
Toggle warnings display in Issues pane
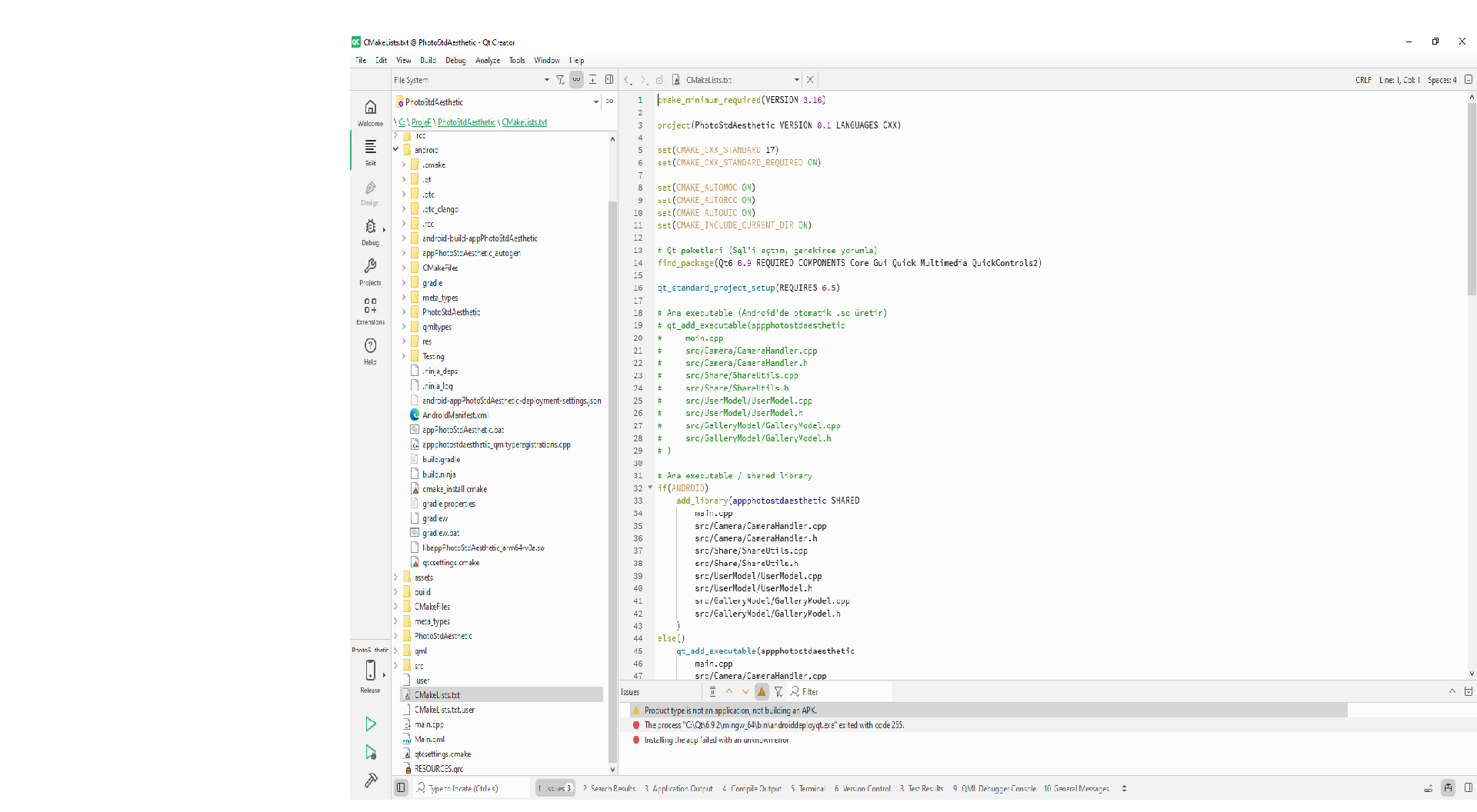(x=762, y=691)
